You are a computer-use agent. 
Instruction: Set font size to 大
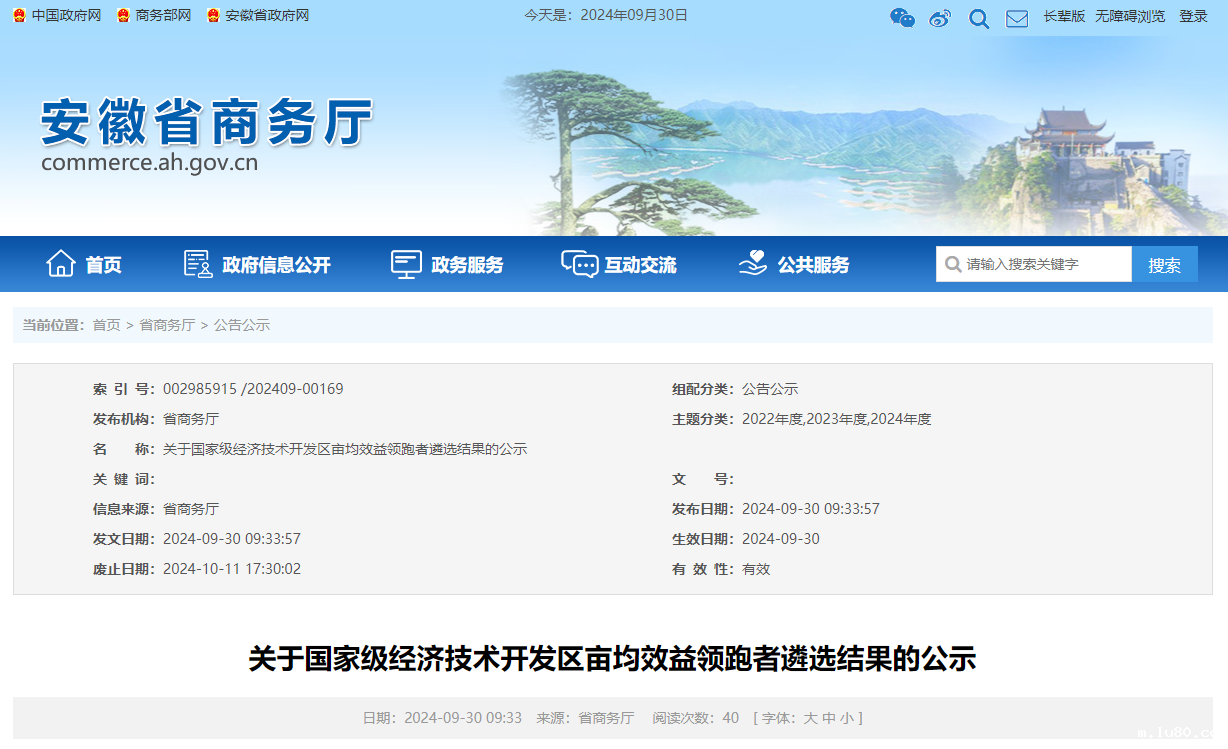811,718
